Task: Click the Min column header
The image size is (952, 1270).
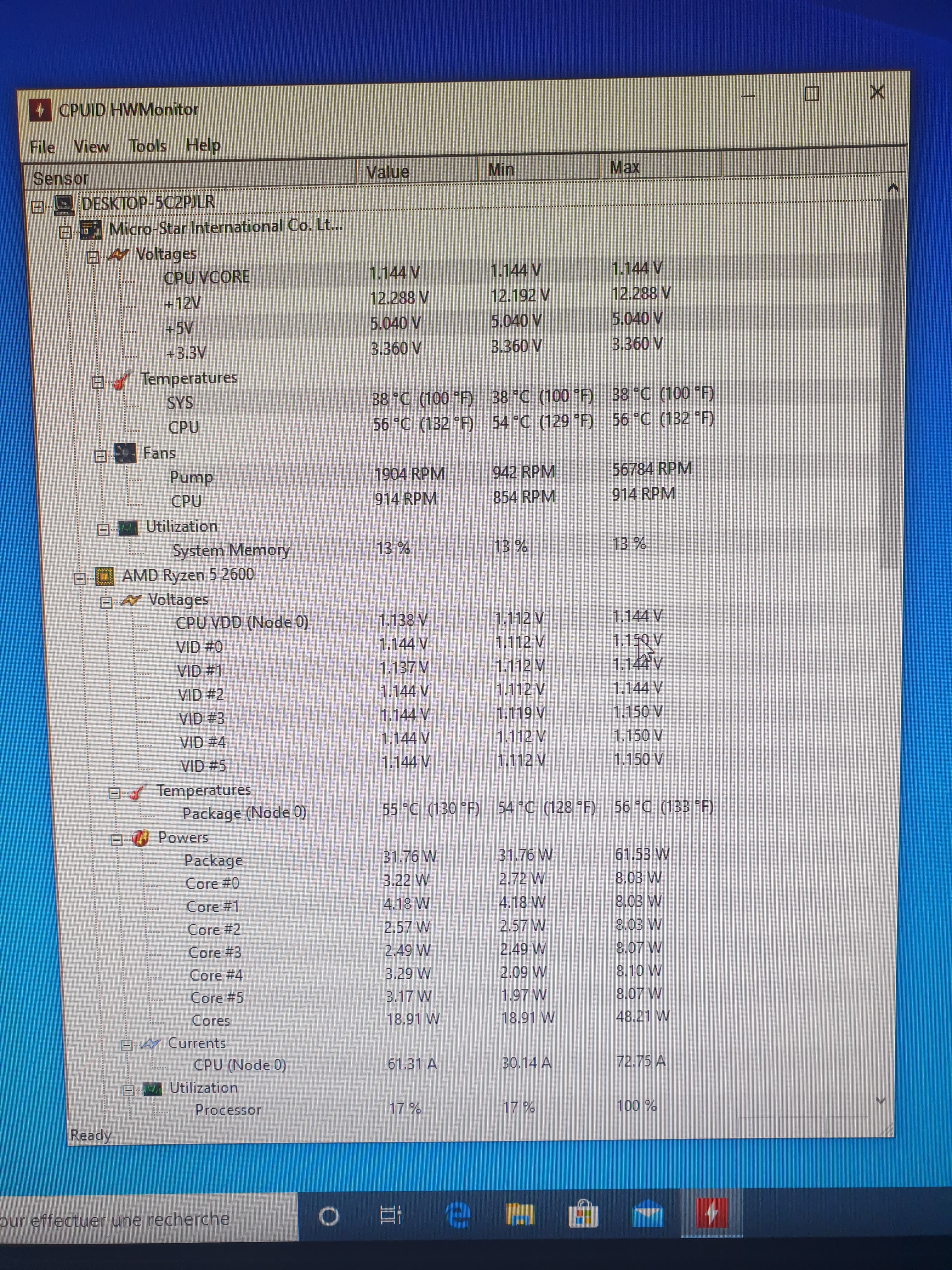Action: tap(538, 169)
